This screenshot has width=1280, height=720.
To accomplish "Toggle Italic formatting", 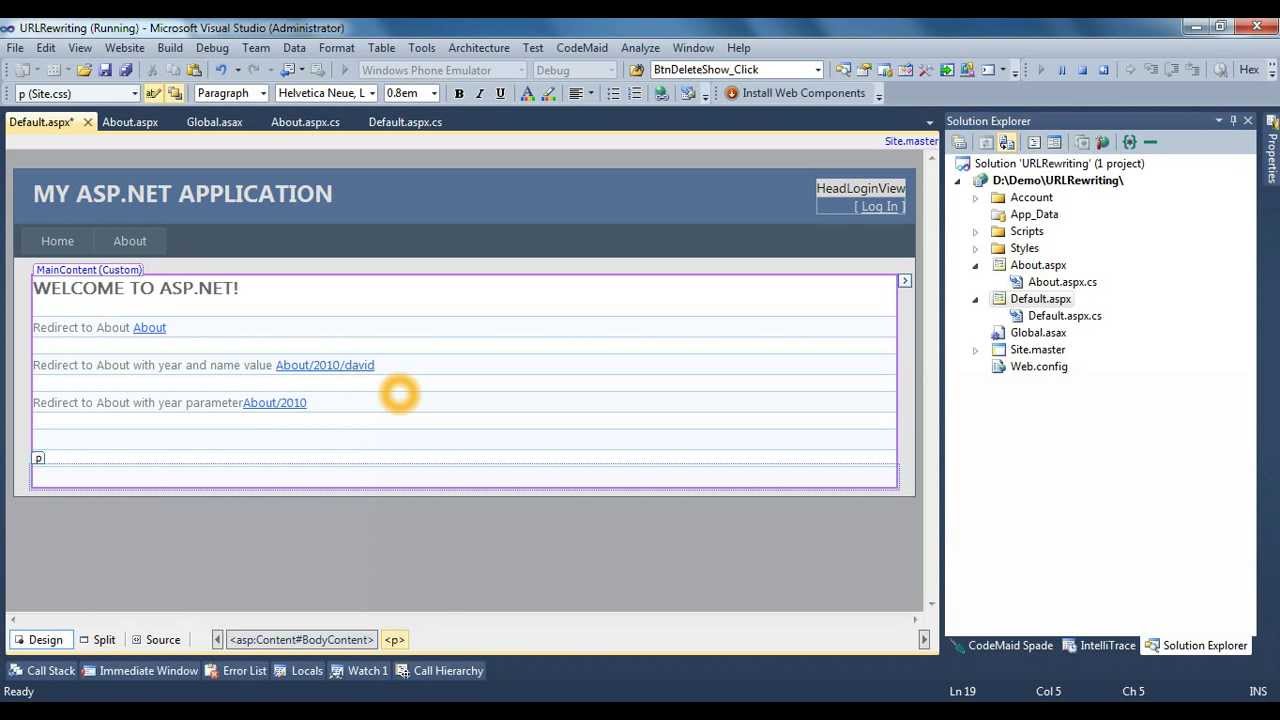I will click(480, 93).
